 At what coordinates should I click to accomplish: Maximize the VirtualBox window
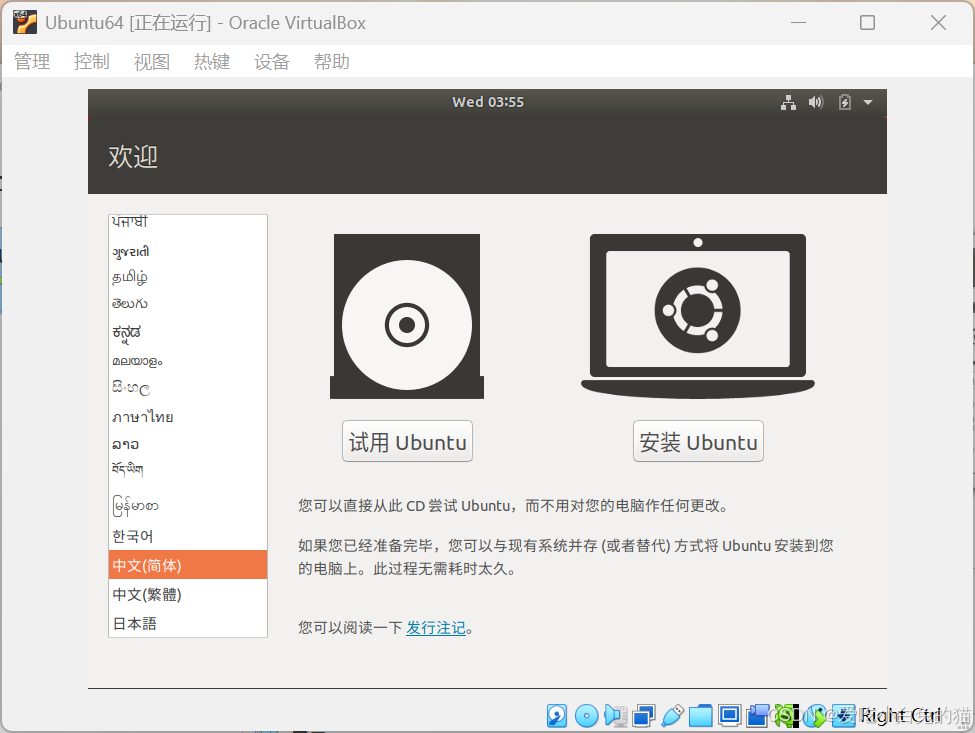pos(867,22)
